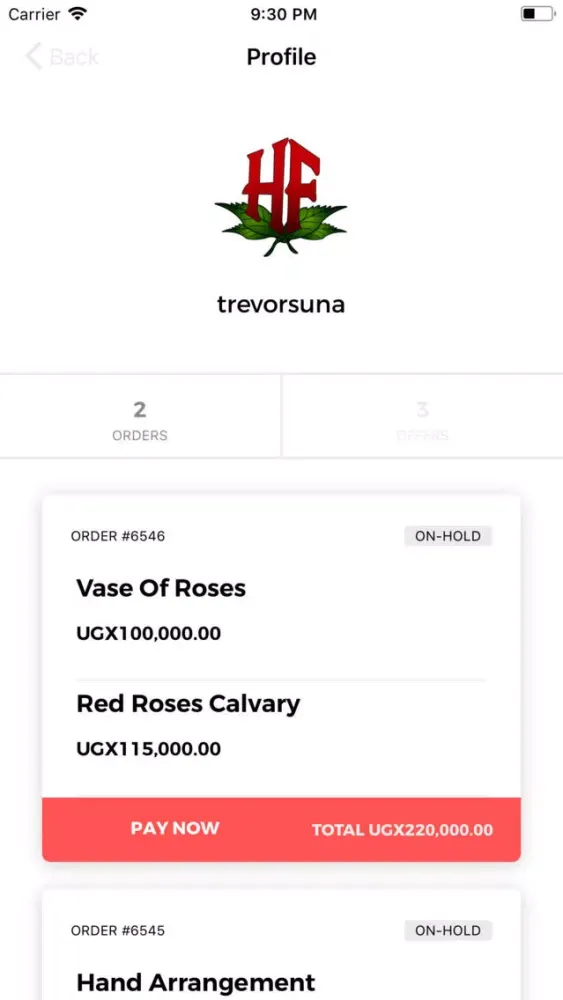Tap the UGX100,000.00 price

click(149, 634)
